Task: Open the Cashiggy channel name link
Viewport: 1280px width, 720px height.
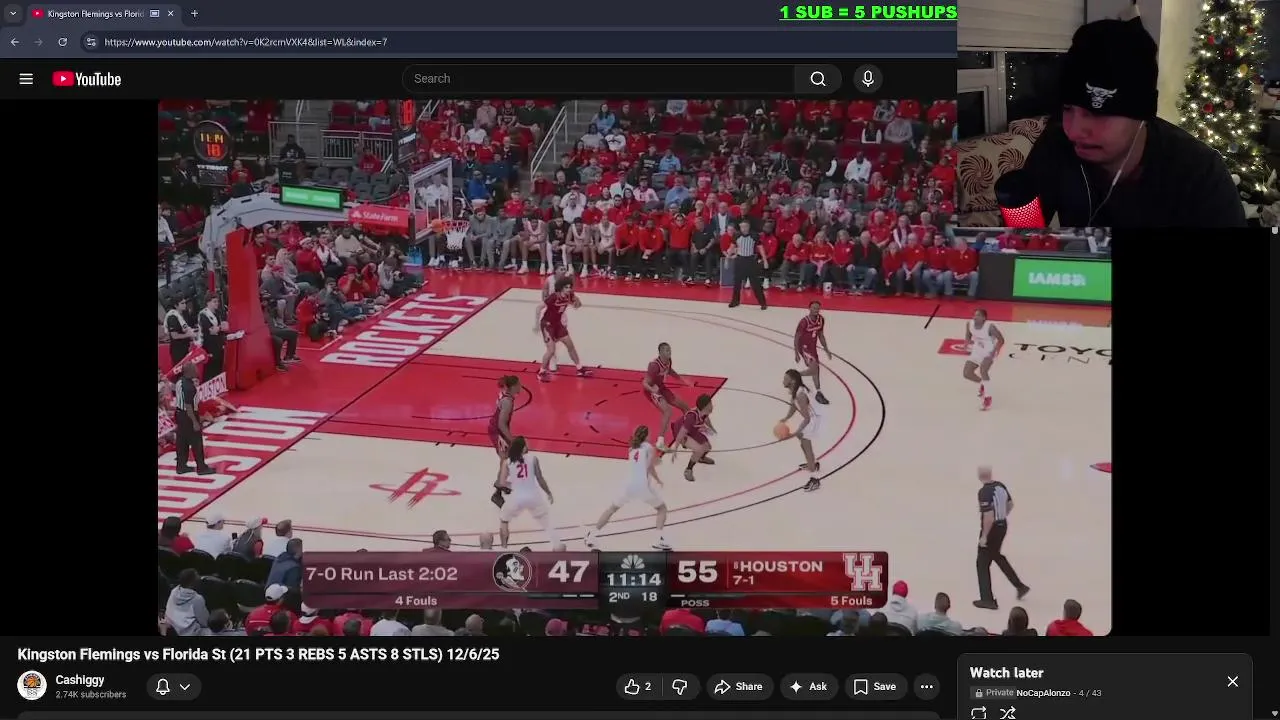Action: pyautogui.click(x=80, y=680)
